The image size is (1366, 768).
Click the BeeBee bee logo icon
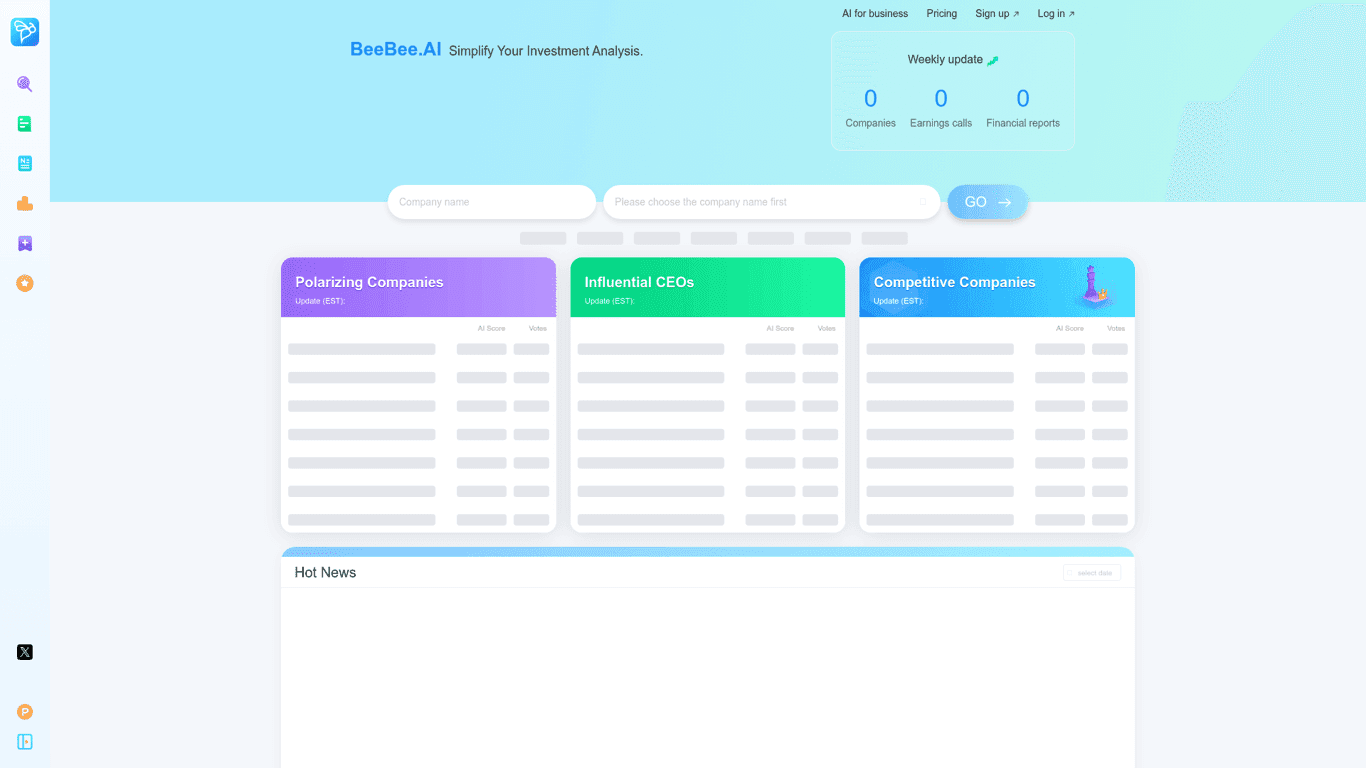[x=25, y=32]
